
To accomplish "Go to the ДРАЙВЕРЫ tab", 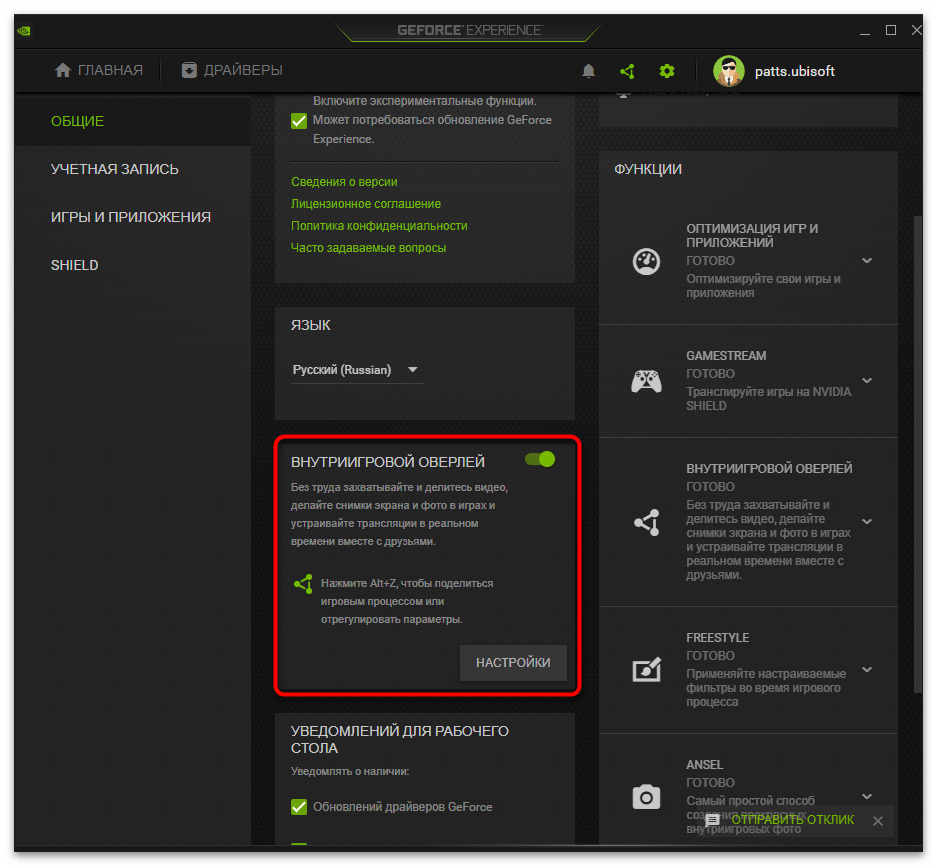I will tap(231, 71).
